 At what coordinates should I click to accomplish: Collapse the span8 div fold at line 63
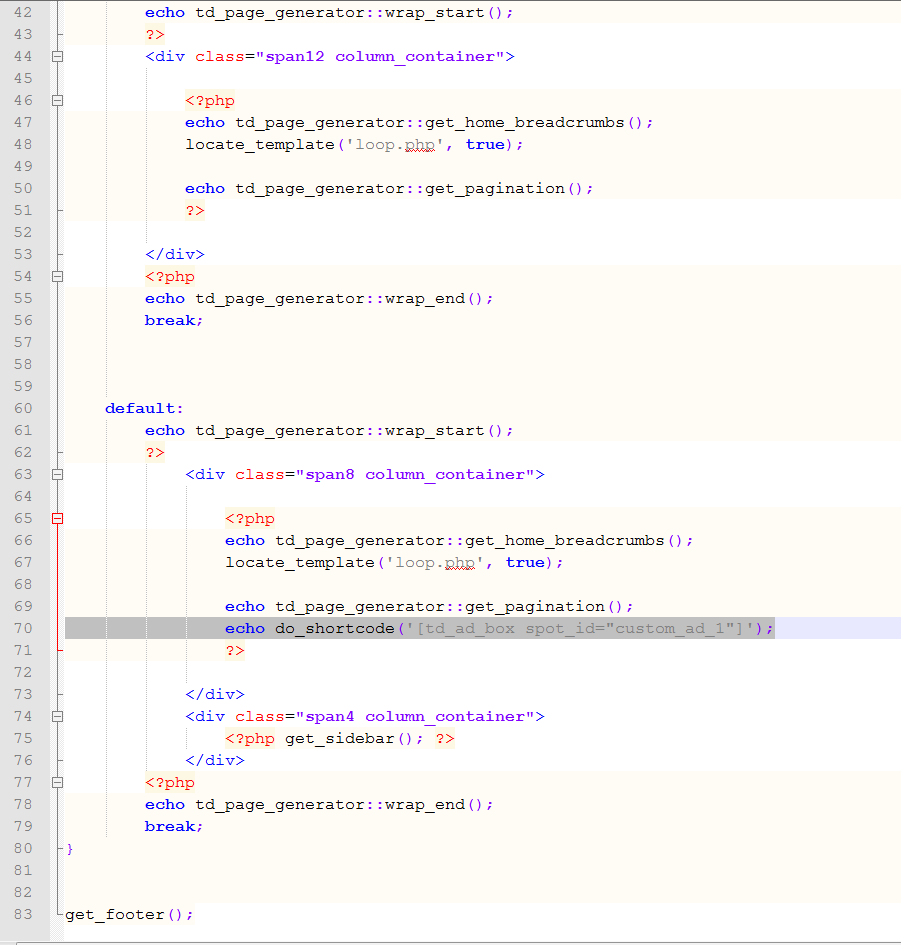click(x=57, y=475)
